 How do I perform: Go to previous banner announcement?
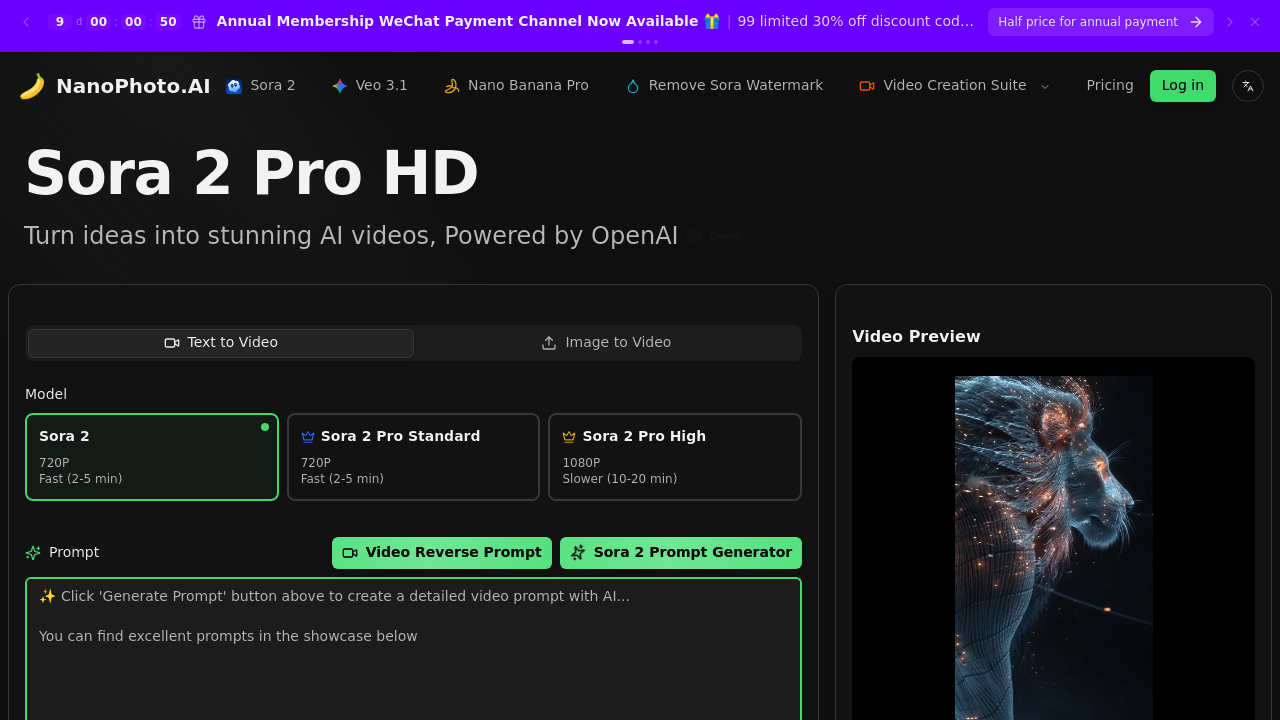pos(26,22)
